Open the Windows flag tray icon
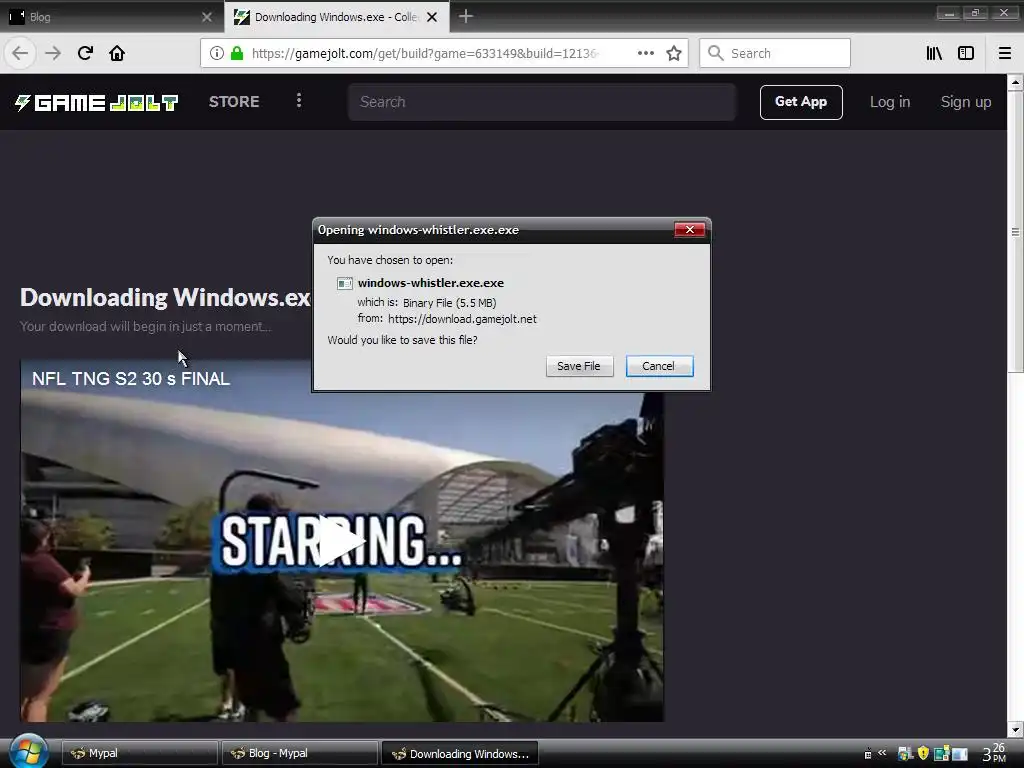The width and height of the screenshot is (1024, 768). click(x=904, y=754)
